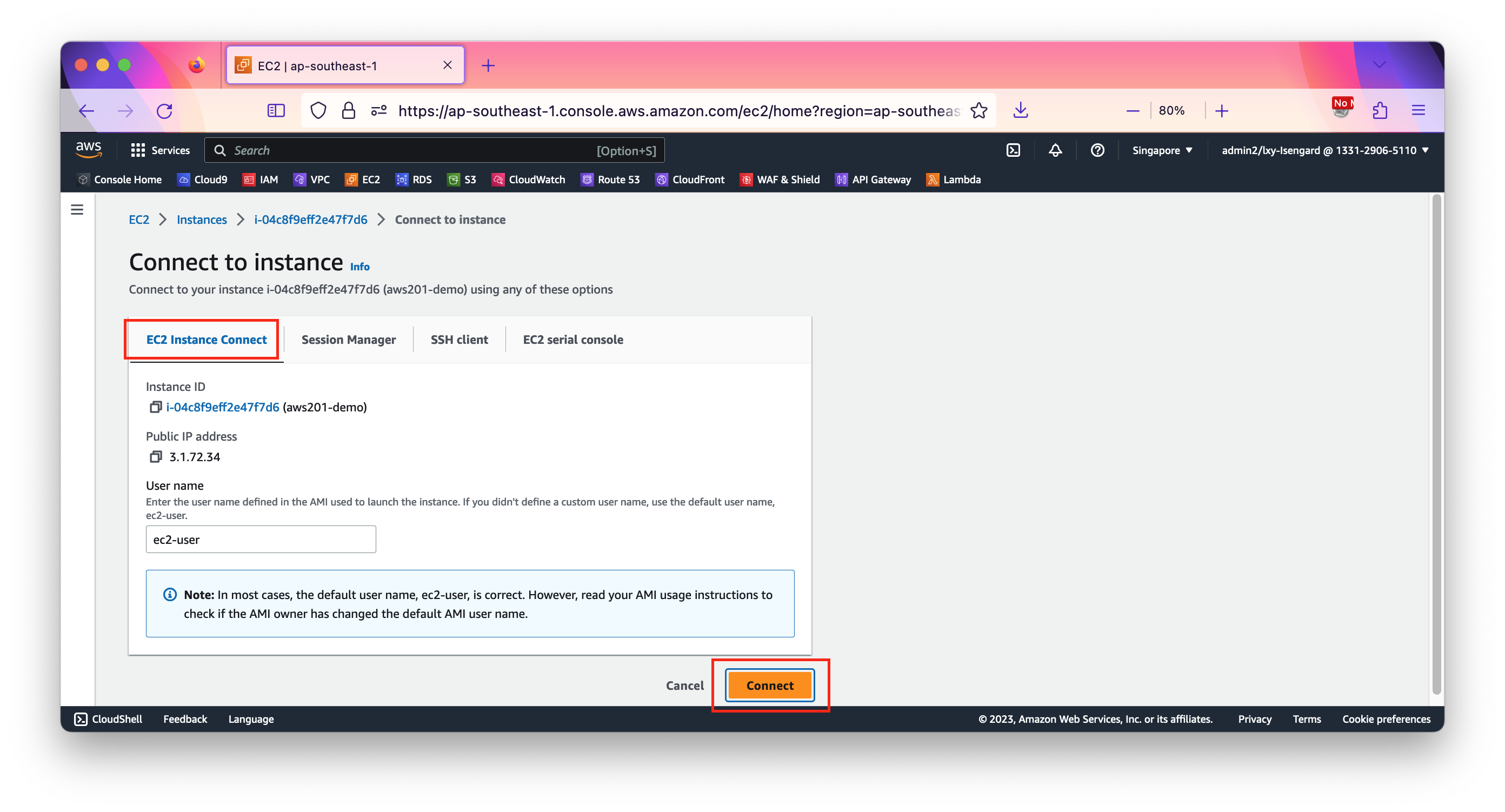
Task: Open the Singapore region dropdown
Action: [x=1162, y=150]
